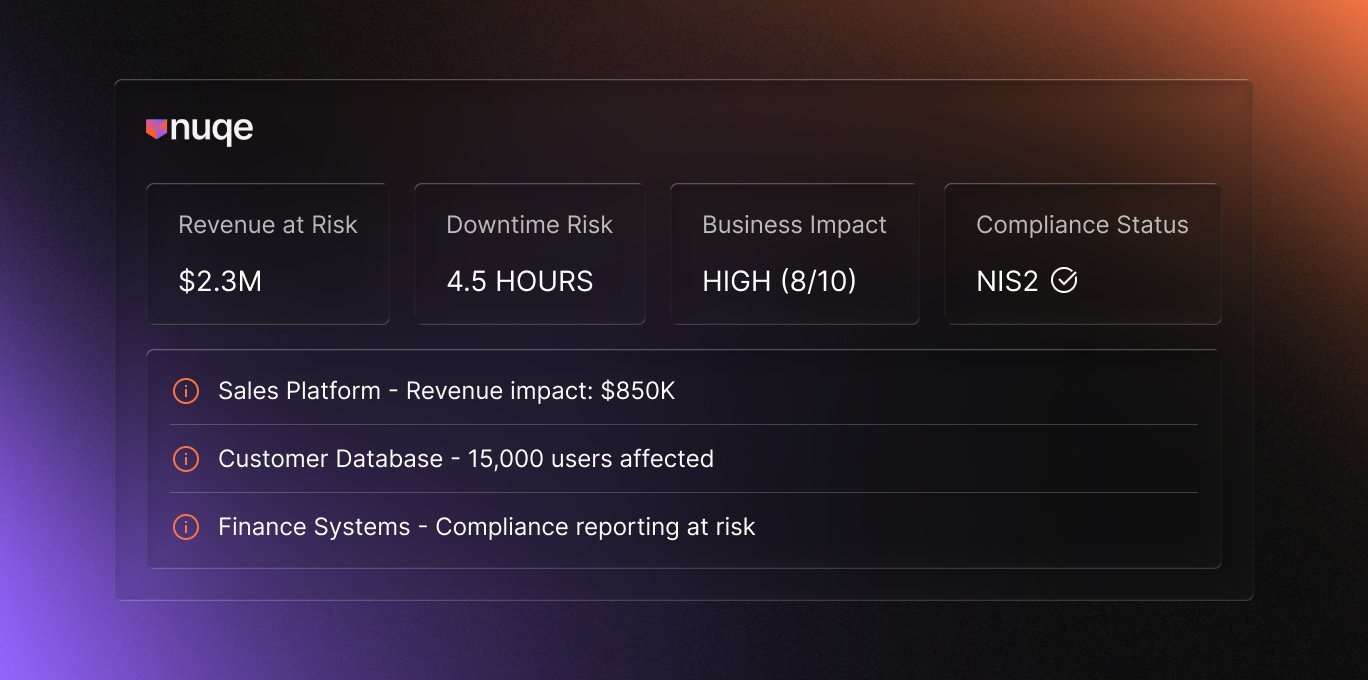Open the Sales Platform revenue impact entry
The image size is (1368, 680).
coord(447,391)
